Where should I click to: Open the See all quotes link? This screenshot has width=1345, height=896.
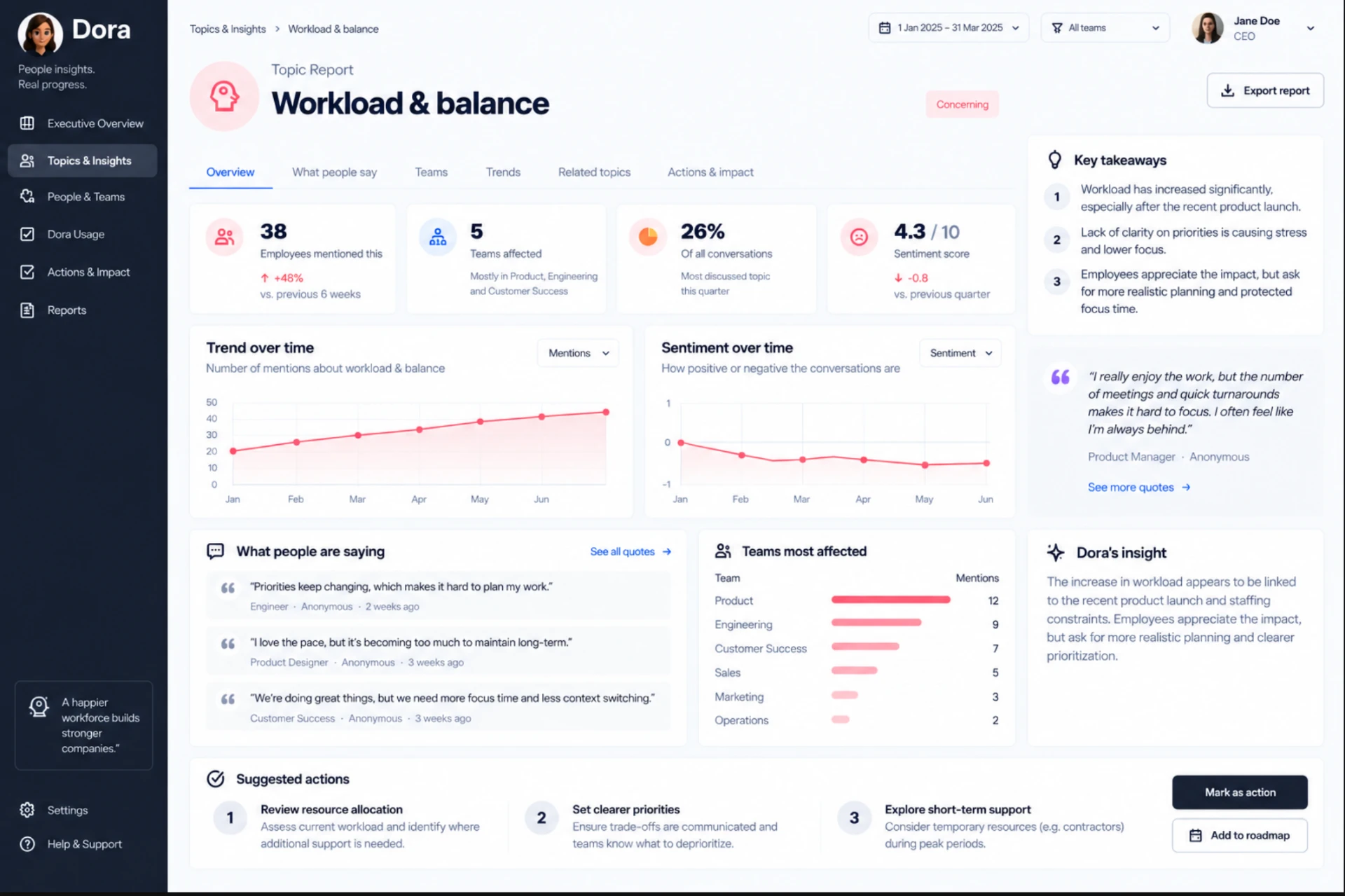pos(630,551)
